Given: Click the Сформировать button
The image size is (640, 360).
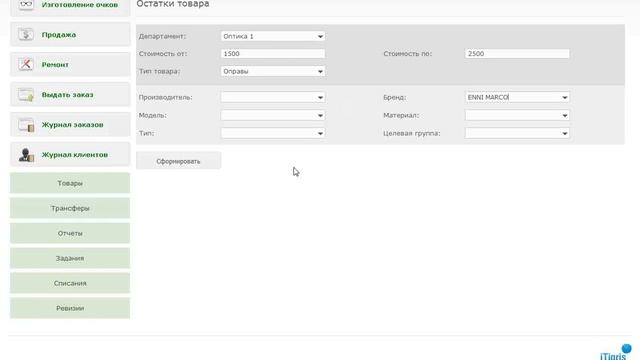Looking at the screenshot, I should point(178,161).
